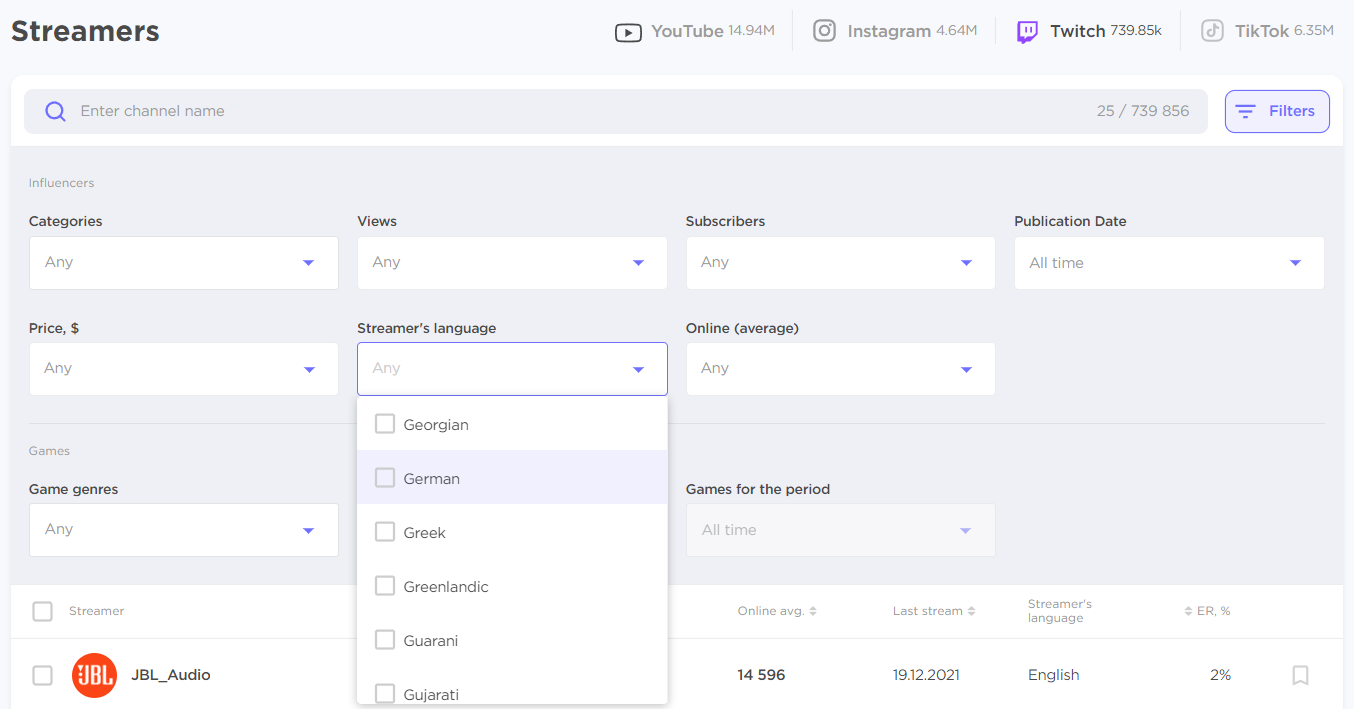Viewport: 1354px width, 709px height.
Task: Open the Subscribers filter dropdown
Action: click(x=840, y=263)
